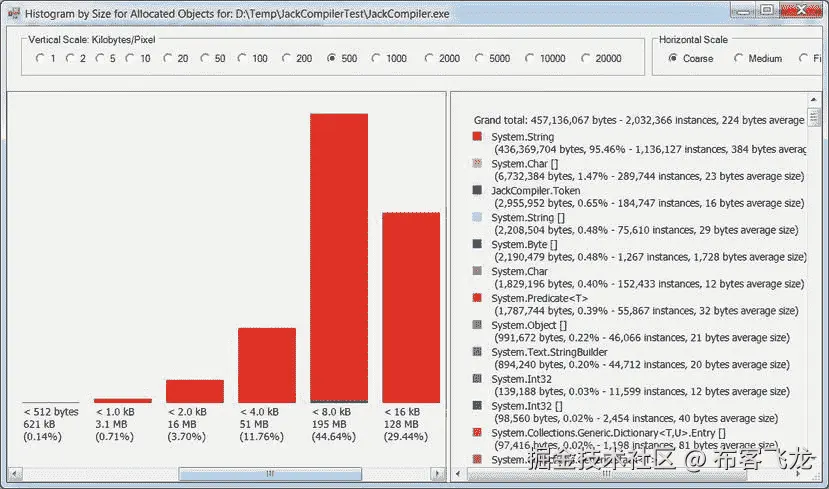Click the Grand total summary line
829x489 pixels.
point(639,121)
